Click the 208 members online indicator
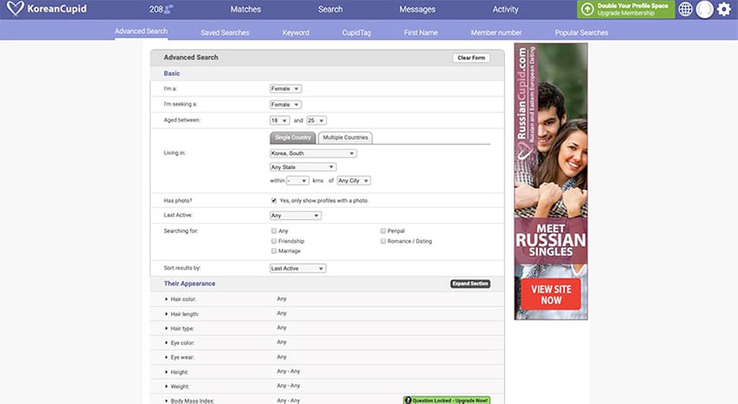738x404 pixels. (161, 9)
